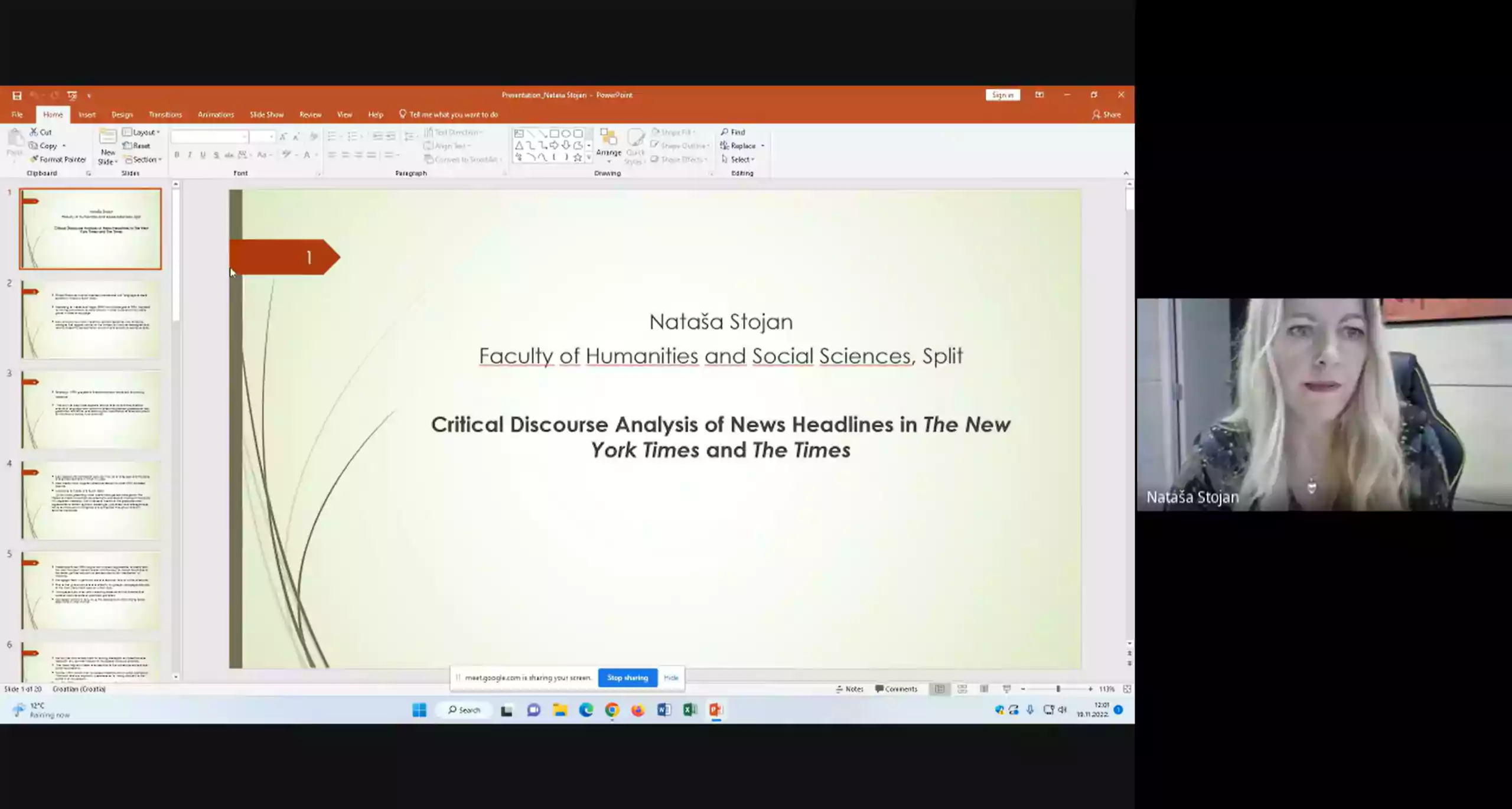Click the Format Painter tool
The height and width of the screenshot is (809, 1512).
point(58,159)
